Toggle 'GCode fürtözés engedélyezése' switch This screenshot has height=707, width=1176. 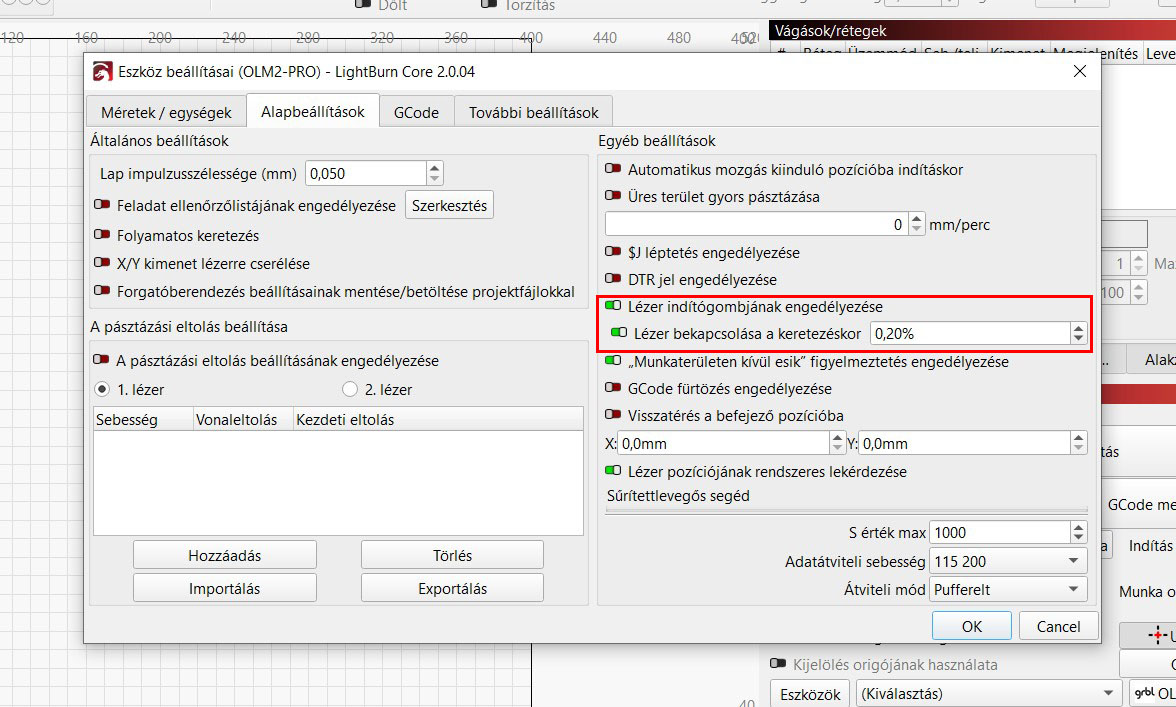[613, 389]
